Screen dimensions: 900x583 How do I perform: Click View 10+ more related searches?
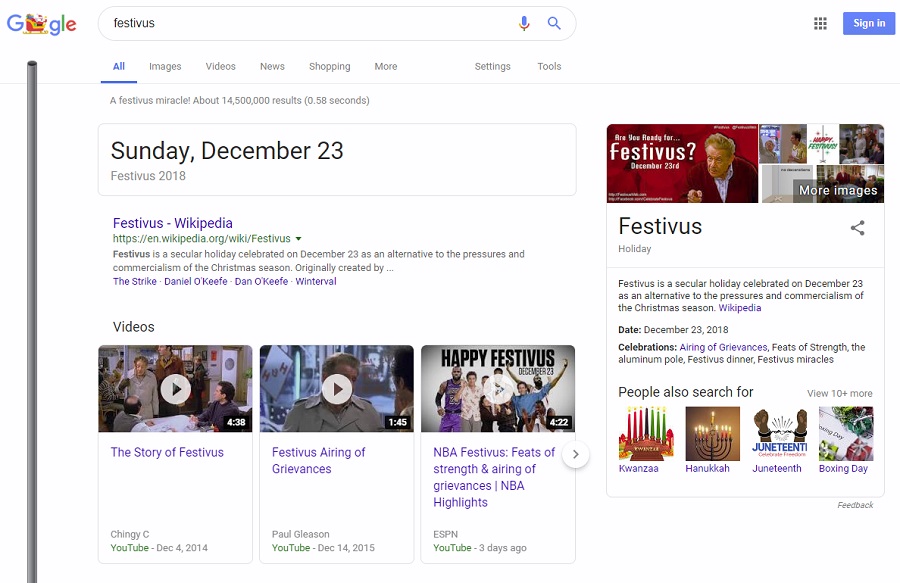click(840, 394)
